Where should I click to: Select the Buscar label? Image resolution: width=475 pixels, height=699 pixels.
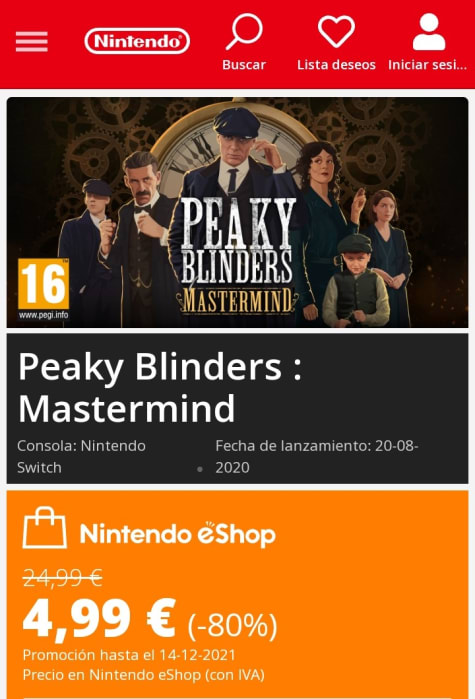coord(244,65)
